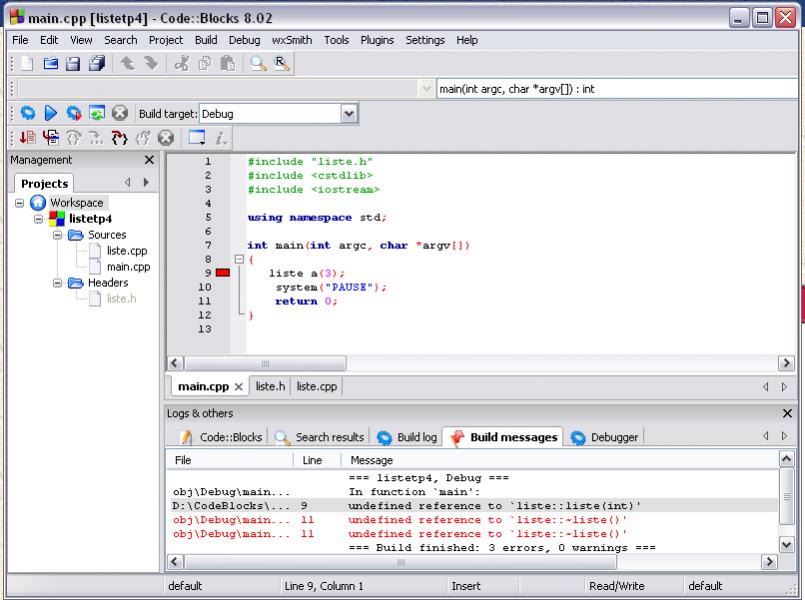805x600 pixels.
Task: Select main.cpp in the project tree
Action: coord(128,267)
